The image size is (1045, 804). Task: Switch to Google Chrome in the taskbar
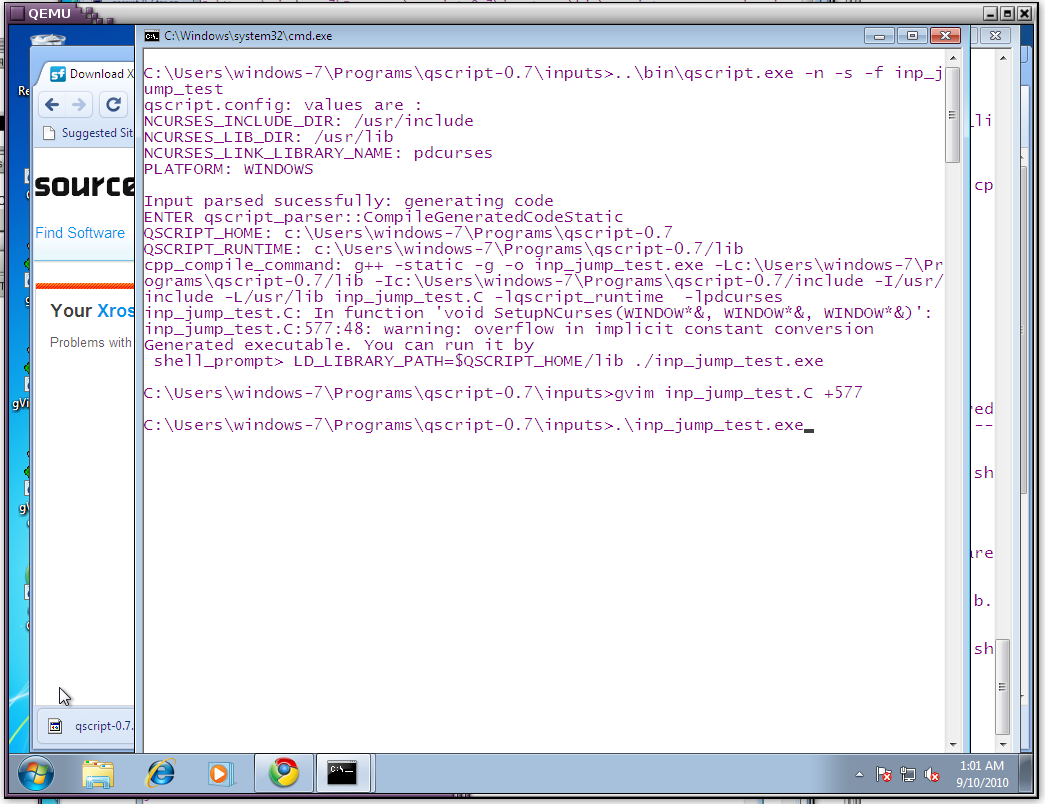click(284, 773)
